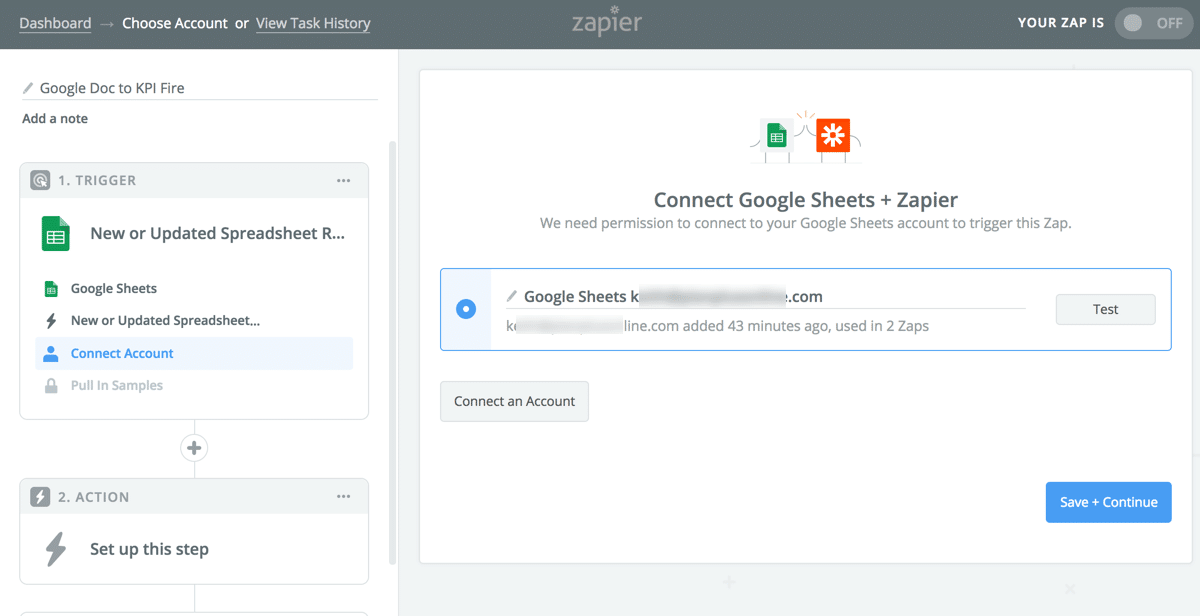Click lightning bolt icon next to trigger event
Viewport: 1200px width, 616px height.
tap(51, 321)
